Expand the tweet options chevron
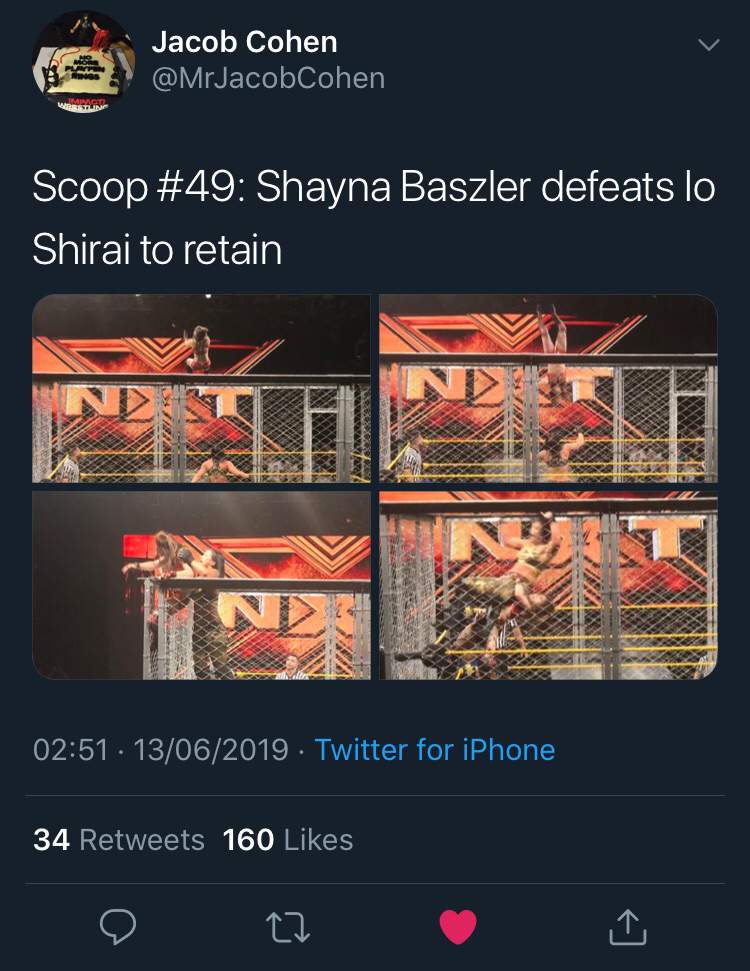This screenshot has width=750, height=971. click(709, 44)
